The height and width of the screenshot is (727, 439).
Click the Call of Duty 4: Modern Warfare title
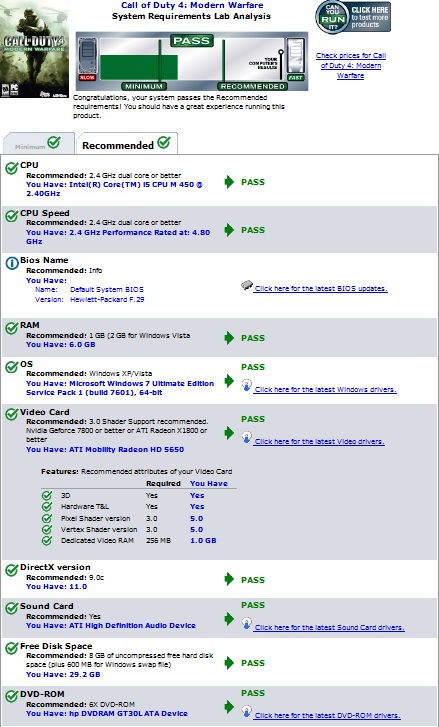click(192, 5)
